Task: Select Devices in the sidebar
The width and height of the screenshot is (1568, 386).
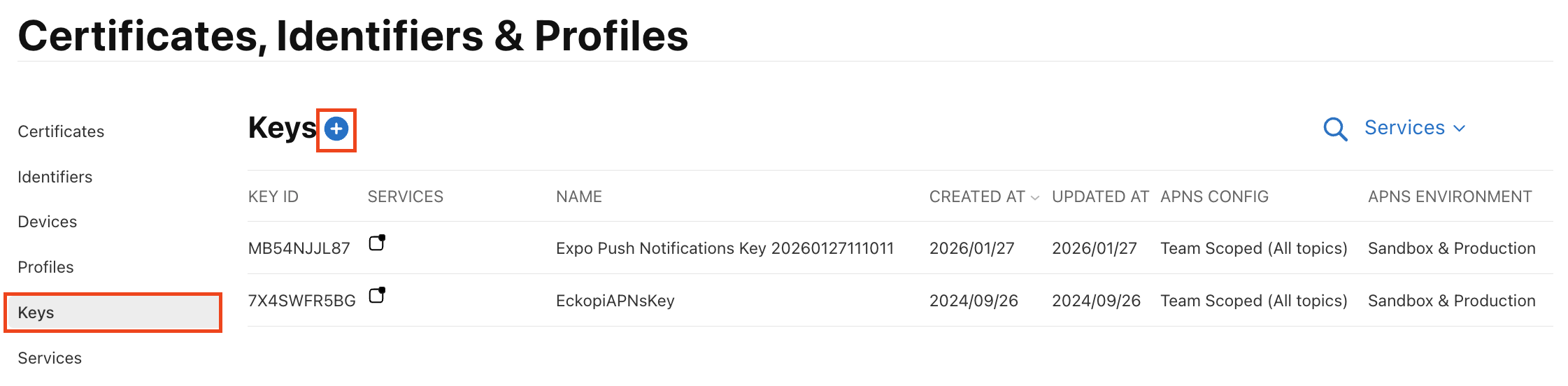Action: [x=47, y=222]
